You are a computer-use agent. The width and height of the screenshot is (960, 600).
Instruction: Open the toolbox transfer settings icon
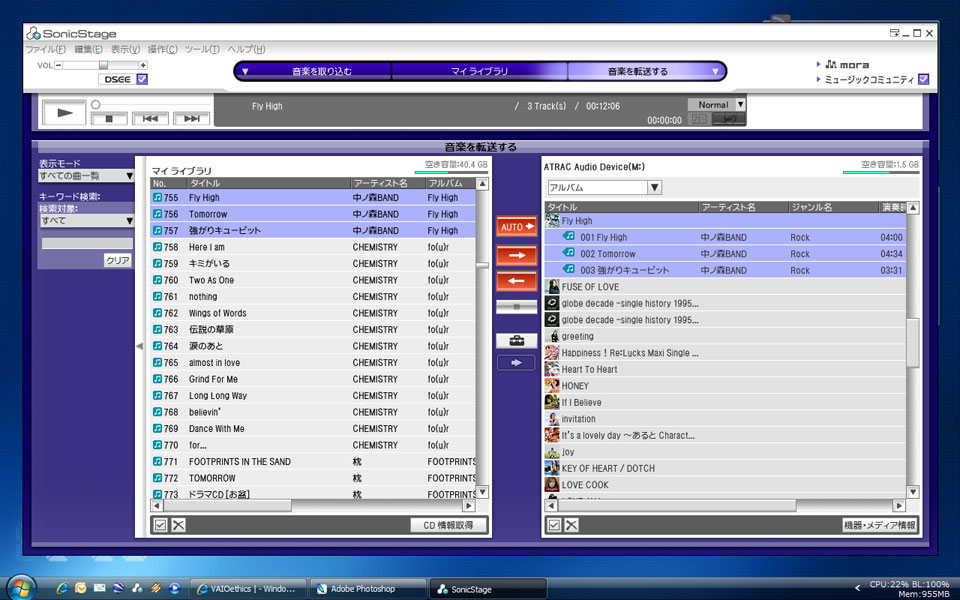517,340
